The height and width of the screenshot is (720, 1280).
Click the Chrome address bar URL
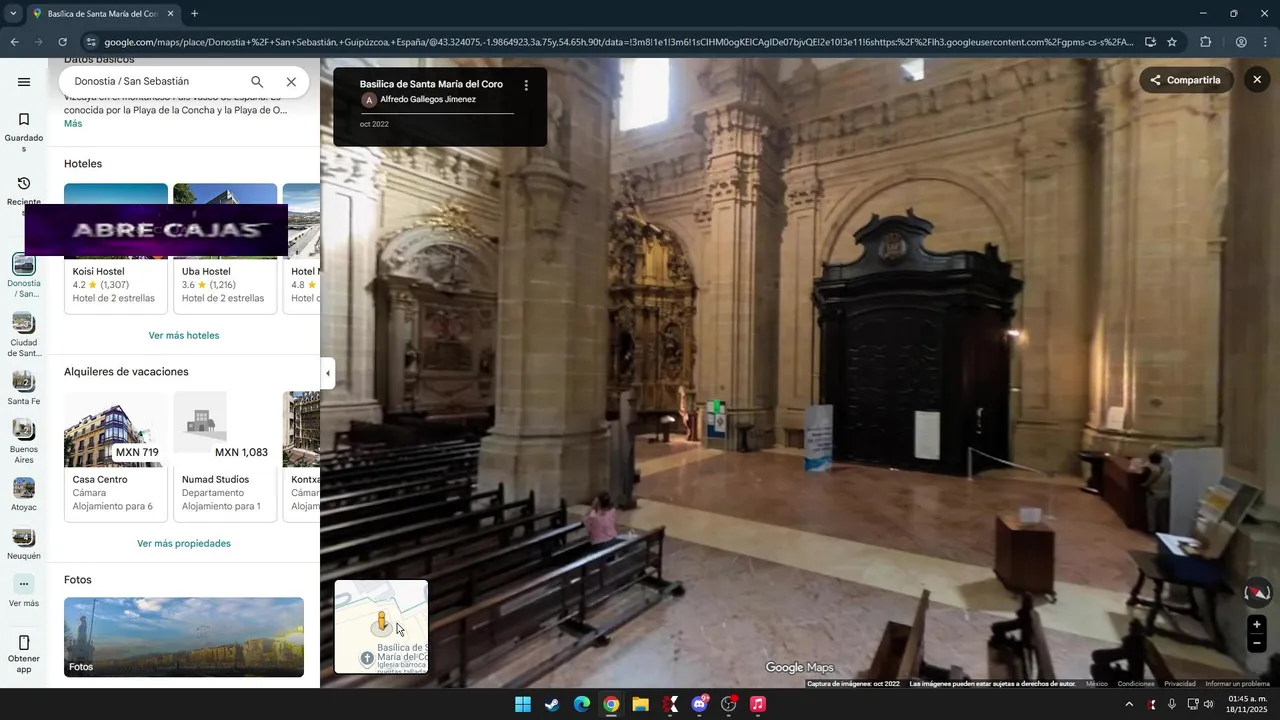[618, 42]
